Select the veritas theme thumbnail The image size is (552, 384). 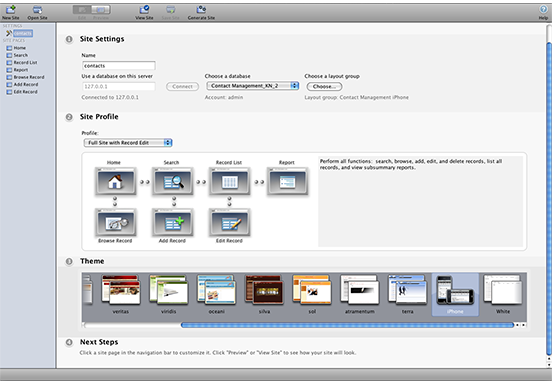(120, 290)
